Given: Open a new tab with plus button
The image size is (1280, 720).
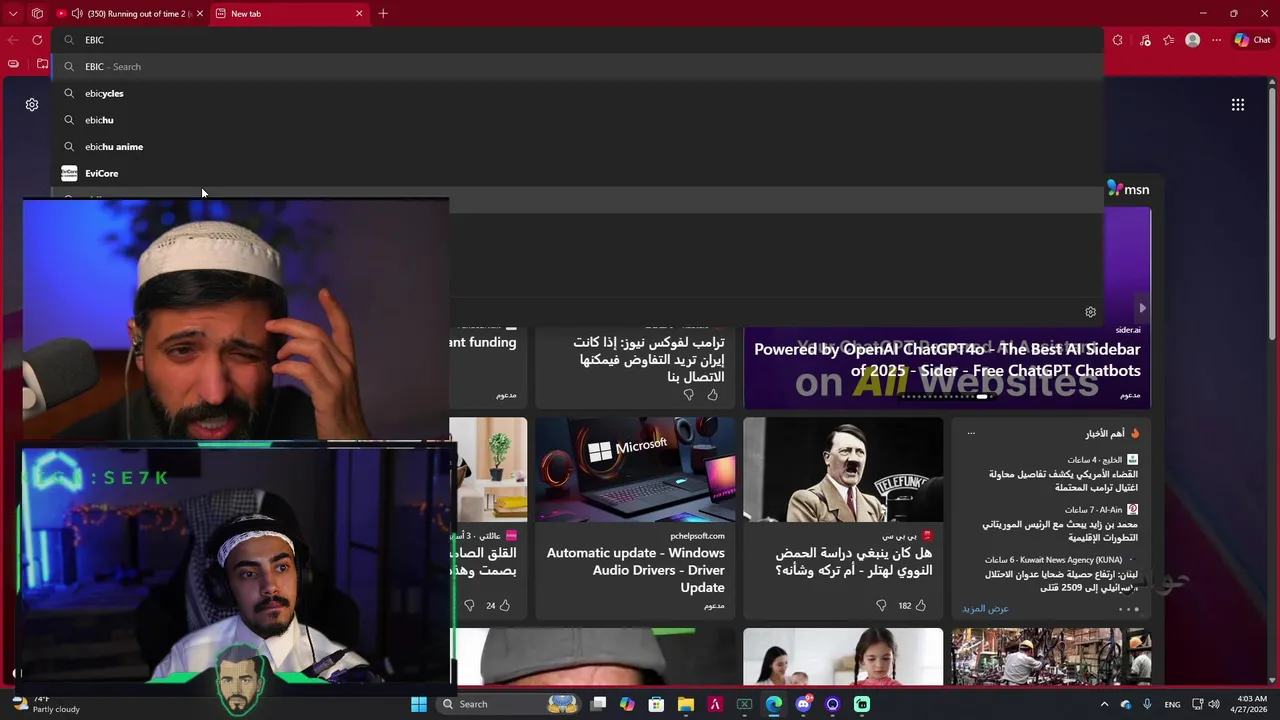Looking at the screenshot, I should coord(383,14).
